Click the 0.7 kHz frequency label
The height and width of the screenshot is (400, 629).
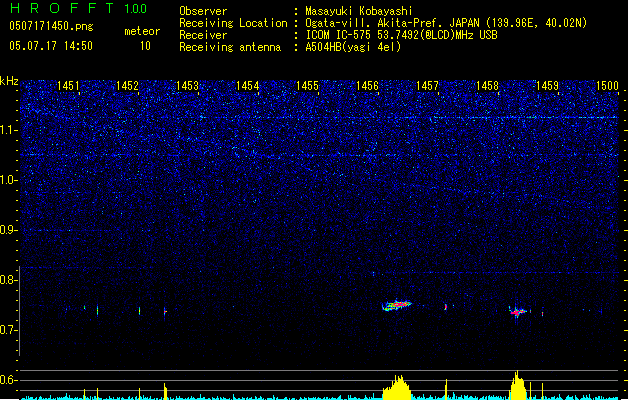pyautogui.click(x=8, y=330)
